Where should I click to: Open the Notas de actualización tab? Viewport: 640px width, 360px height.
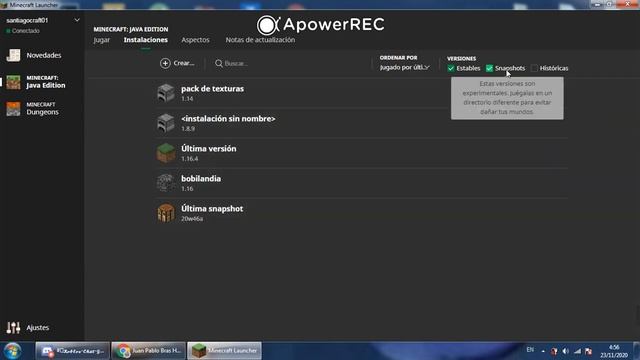260,40
